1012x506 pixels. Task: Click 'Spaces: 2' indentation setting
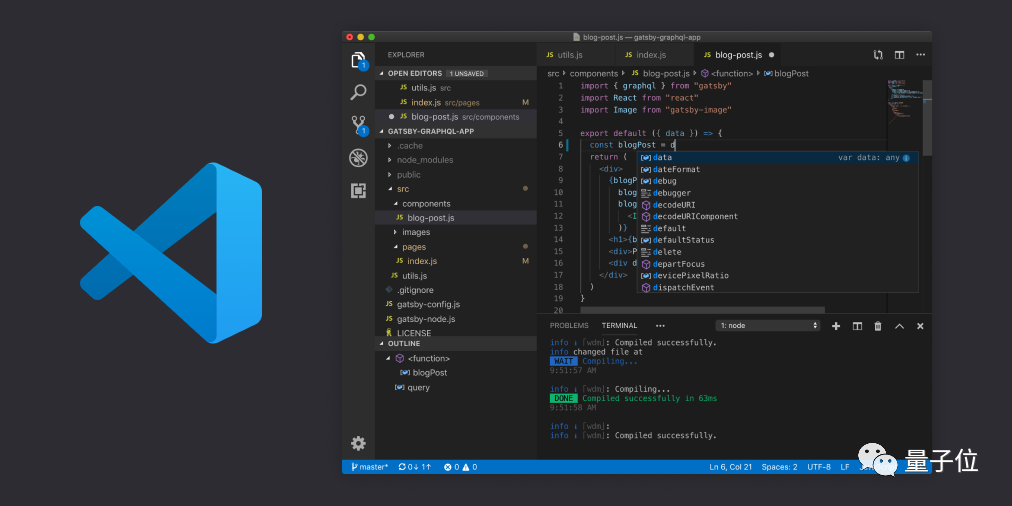coord(779,467)
